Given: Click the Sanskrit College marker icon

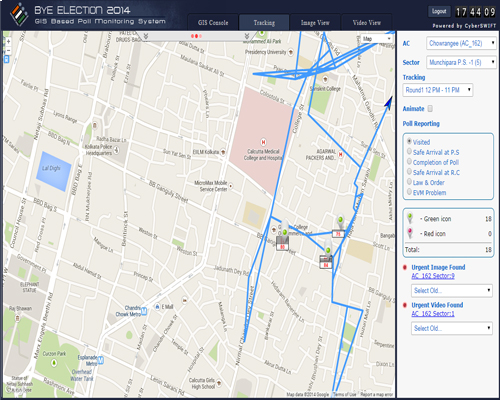Looking at the screenshot, I should (325, 79).
